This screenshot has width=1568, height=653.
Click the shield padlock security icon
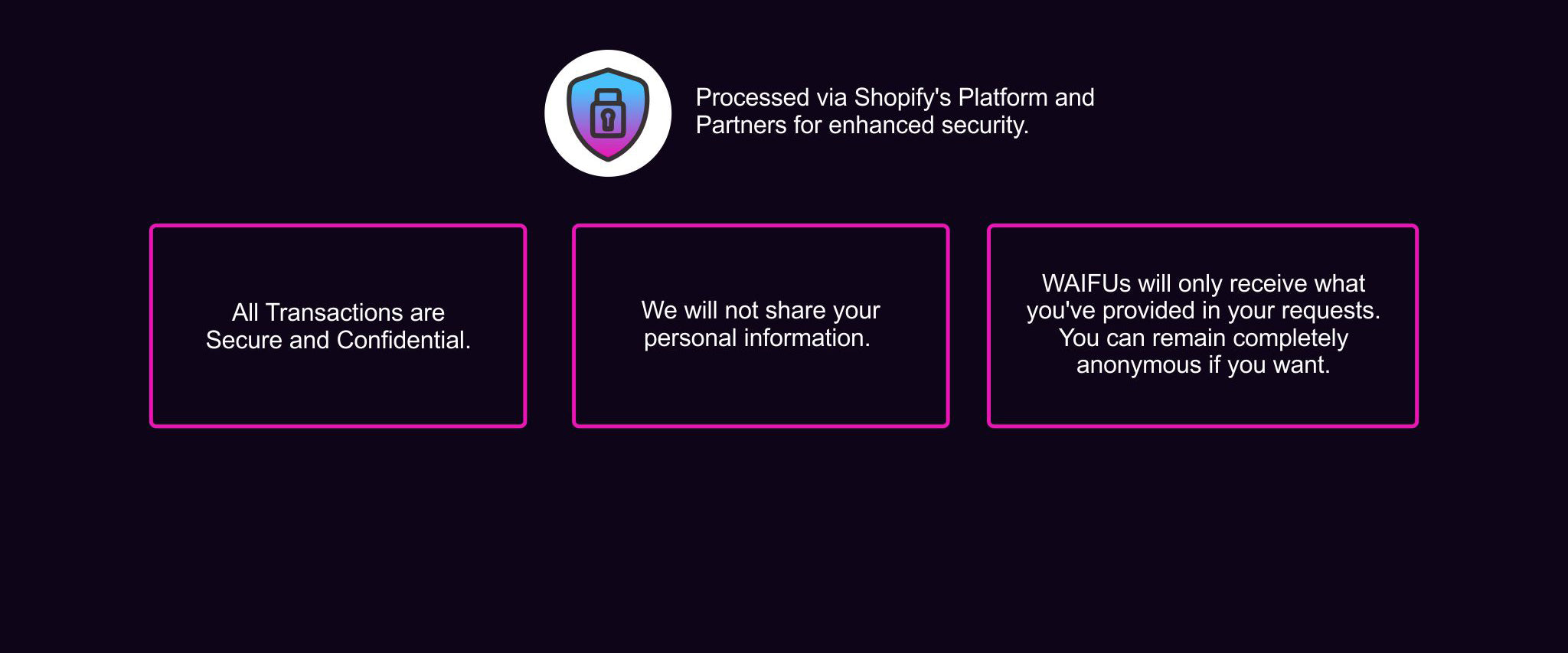(x=608, y=113)
